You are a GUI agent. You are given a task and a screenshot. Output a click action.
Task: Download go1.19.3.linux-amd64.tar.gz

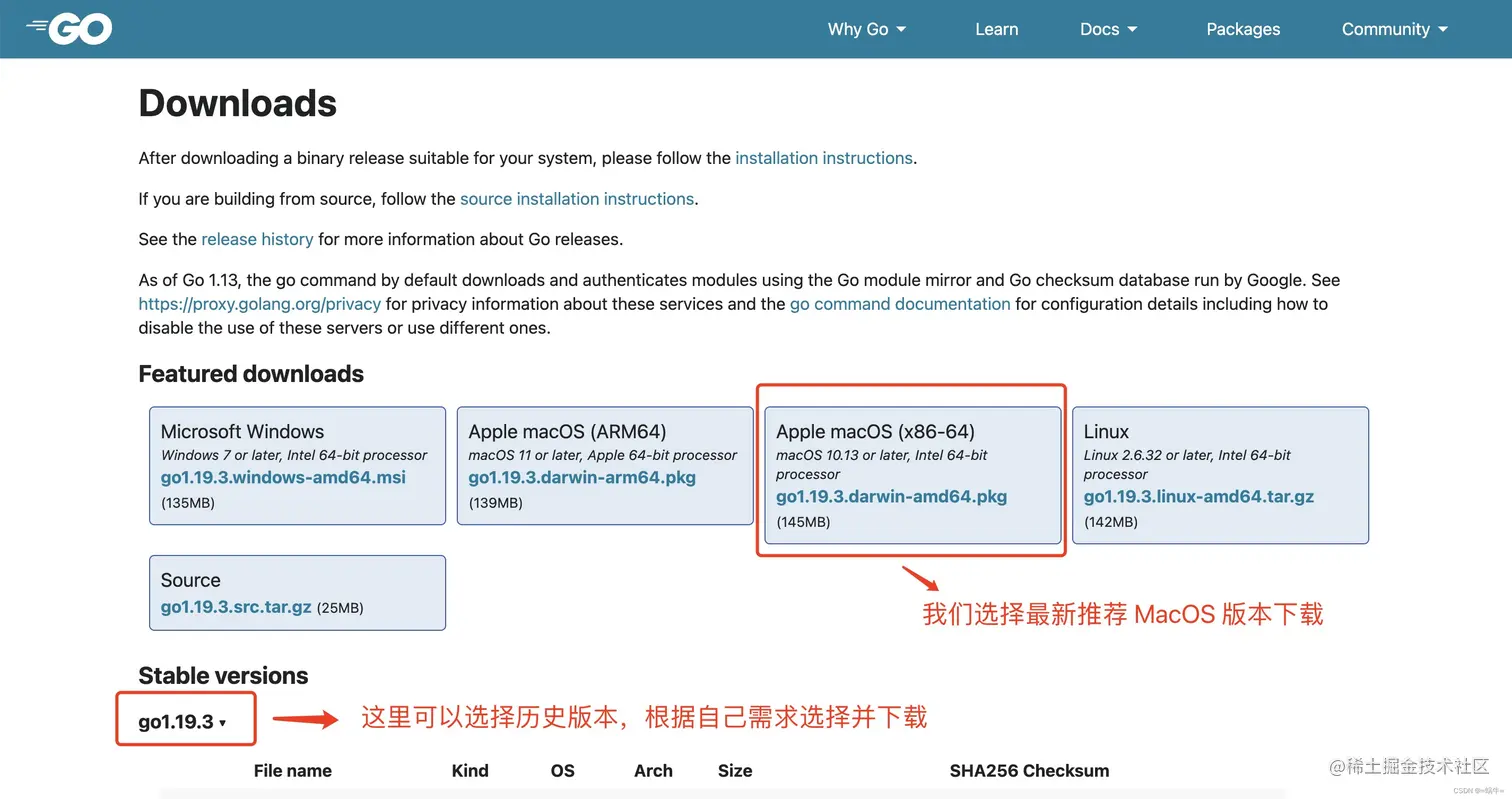[x=1199, y=496]
